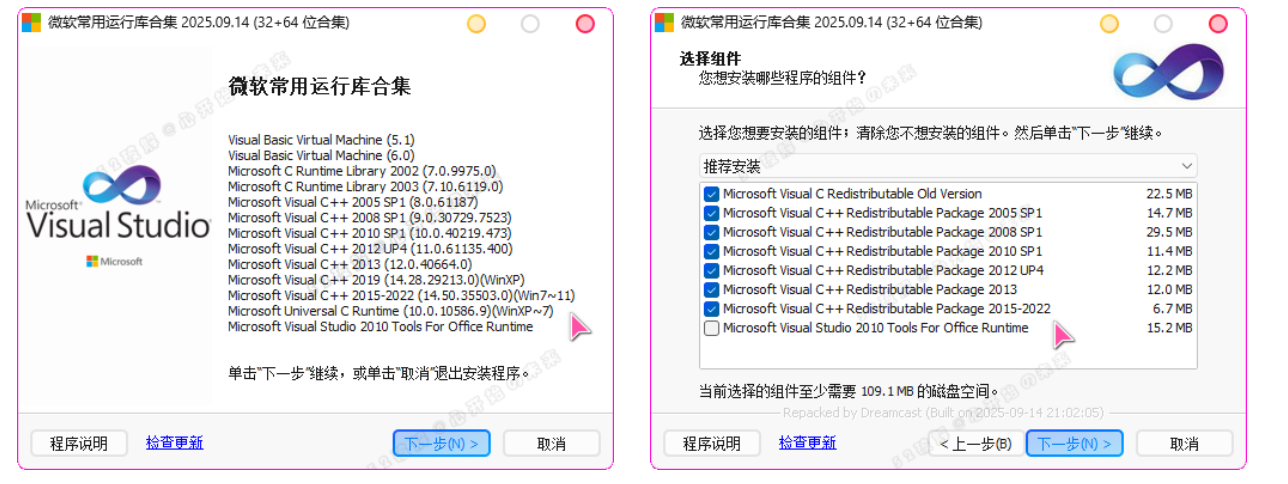
Task: Click the Visual Basic Virtual Machine (5.1) line
Action: (x=321, y=140)
